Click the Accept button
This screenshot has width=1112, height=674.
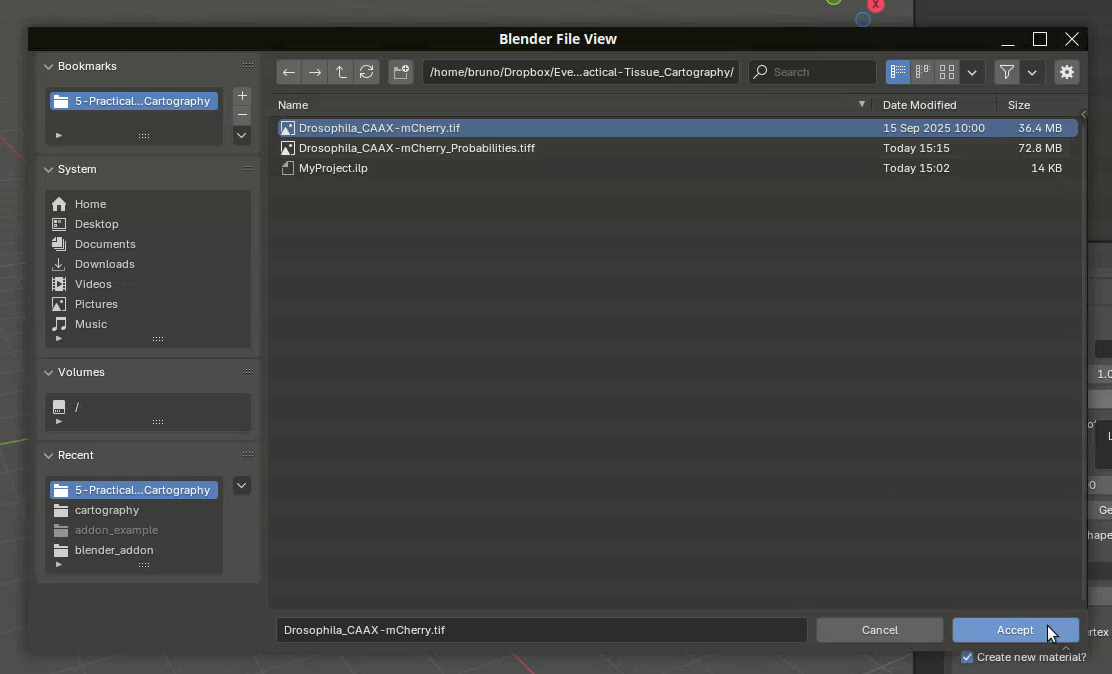[1015, 630]
